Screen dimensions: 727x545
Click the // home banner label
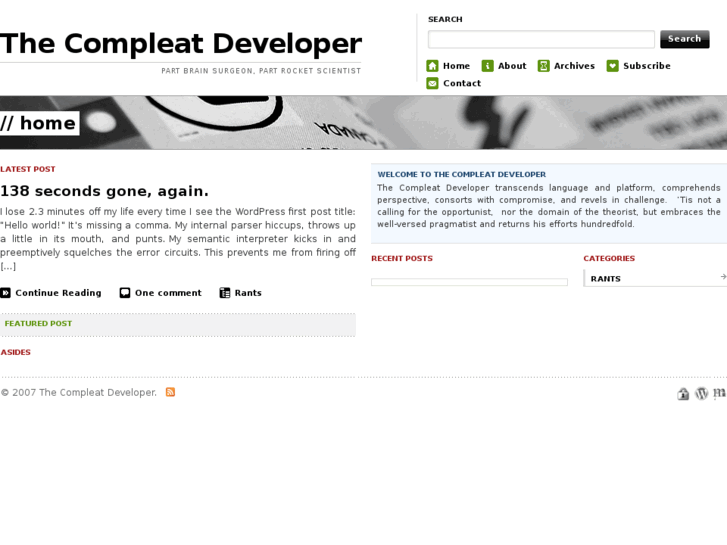[x=38, y=123]
